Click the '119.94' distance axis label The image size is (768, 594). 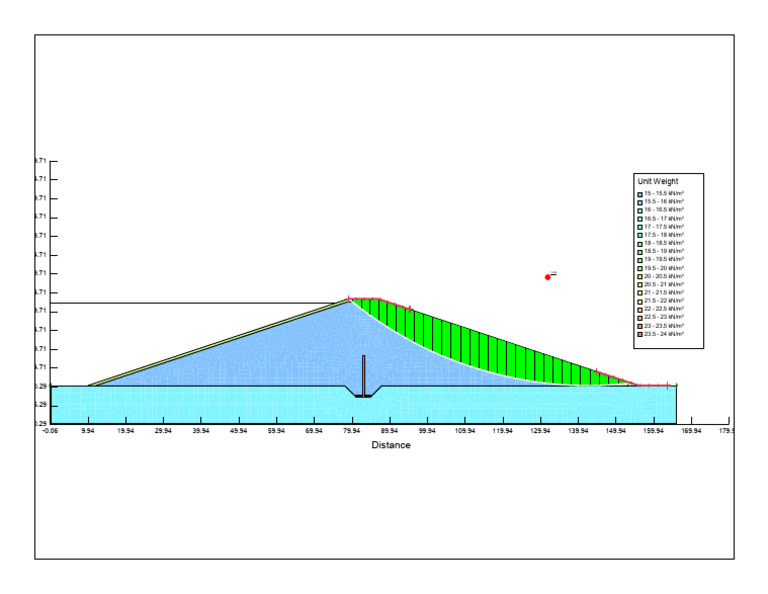pyautogui.click(x=503, y=431)
